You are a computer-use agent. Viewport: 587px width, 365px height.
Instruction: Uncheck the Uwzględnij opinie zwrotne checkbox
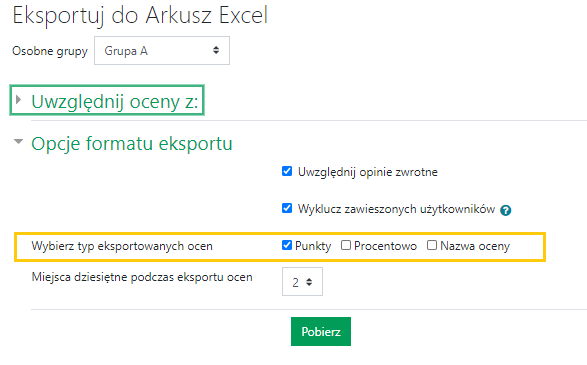tap(287, 171)
